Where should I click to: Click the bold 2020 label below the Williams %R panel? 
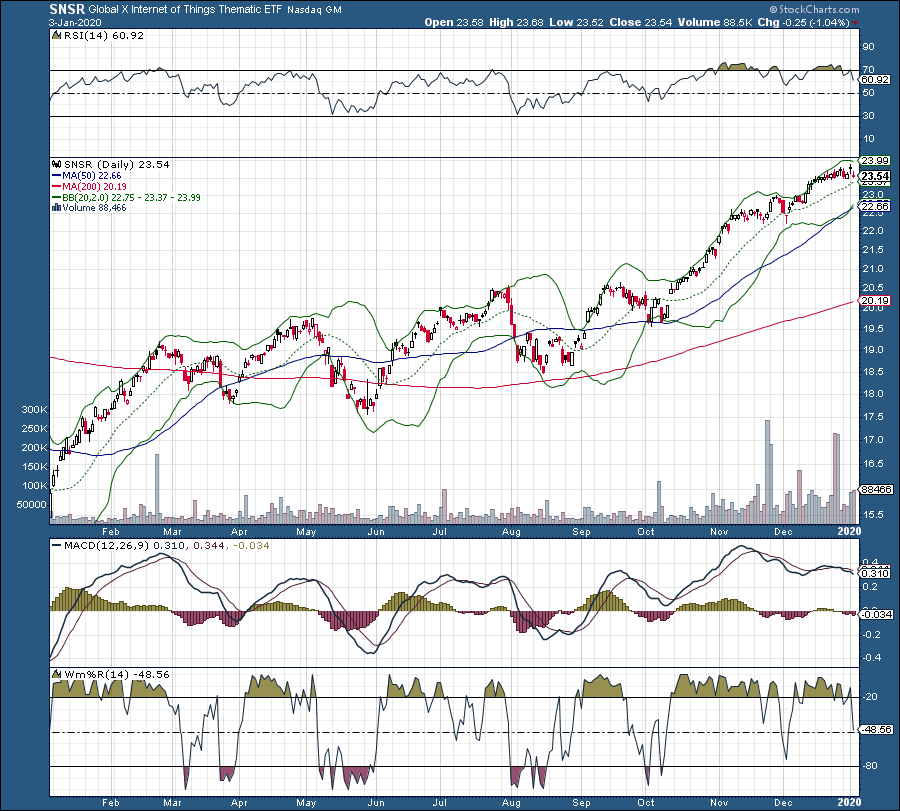point(849,802)
